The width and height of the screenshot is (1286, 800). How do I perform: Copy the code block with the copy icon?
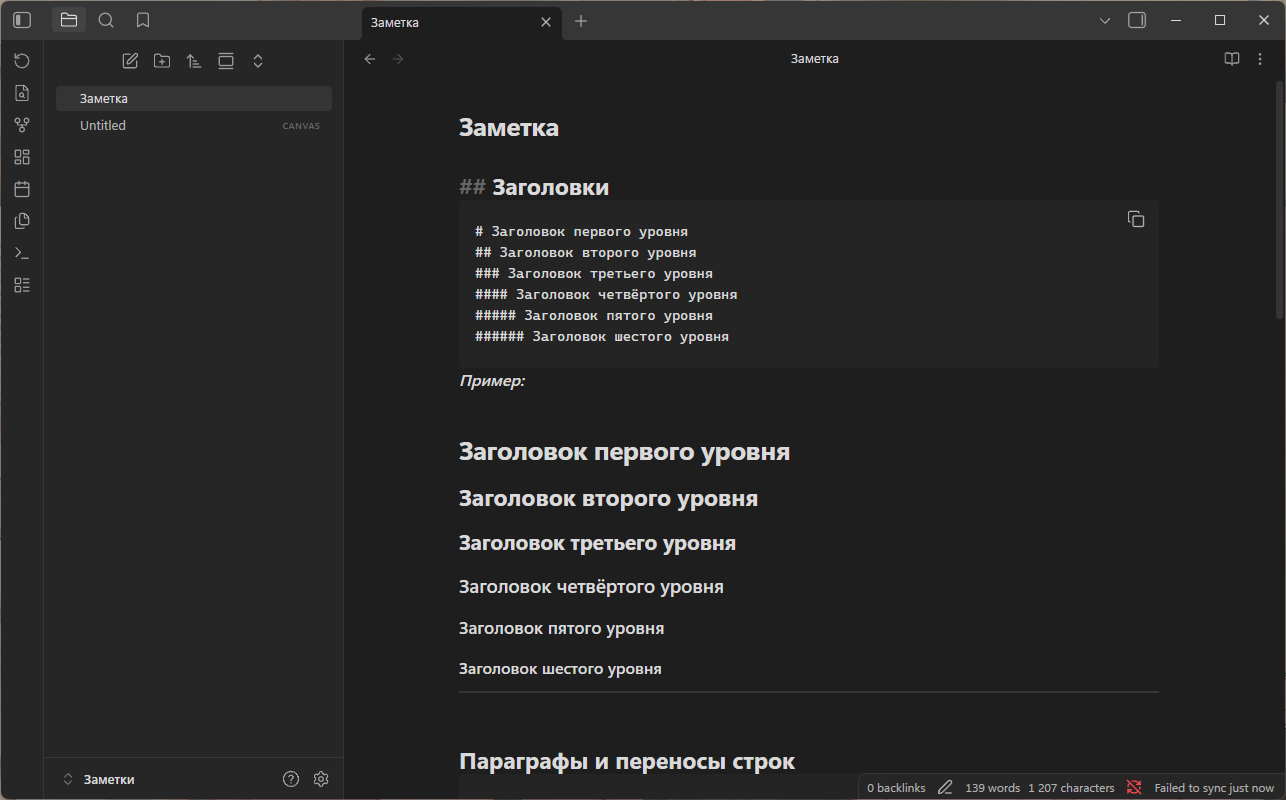tap(1135, 219)
